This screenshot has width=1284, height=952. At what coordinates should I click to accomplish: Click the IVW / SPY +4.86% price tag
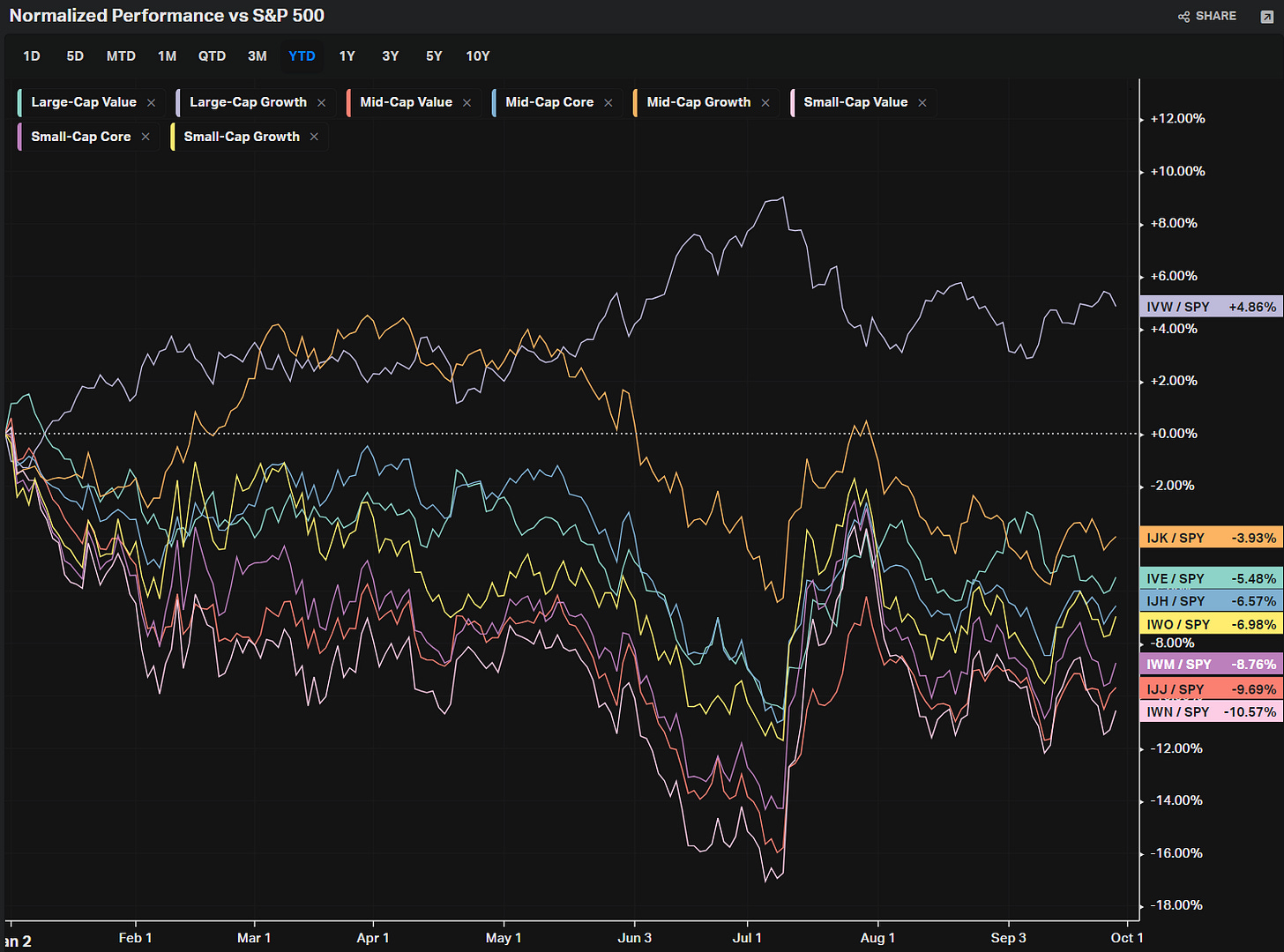click(1211, 307)
